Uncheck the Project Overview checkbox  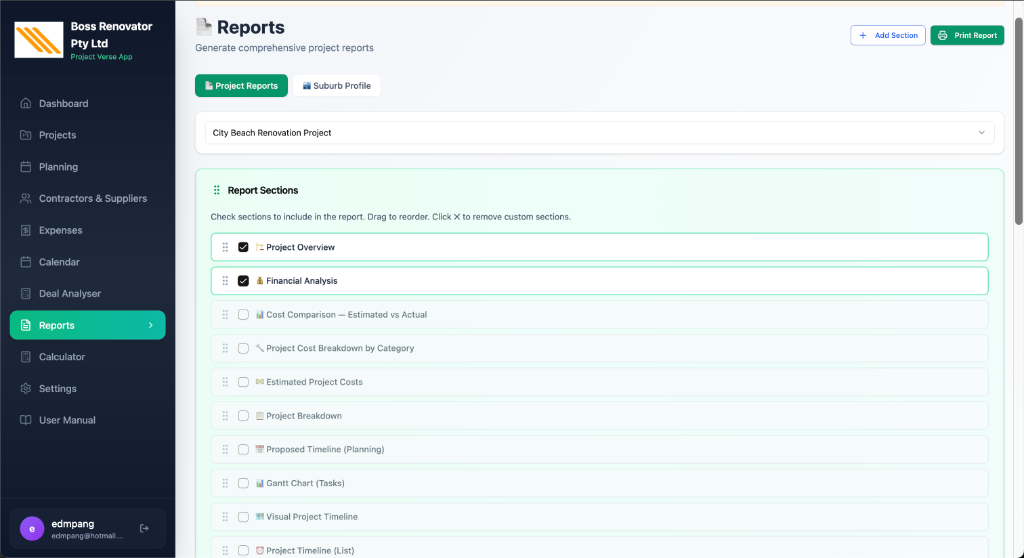pos(243,247)
